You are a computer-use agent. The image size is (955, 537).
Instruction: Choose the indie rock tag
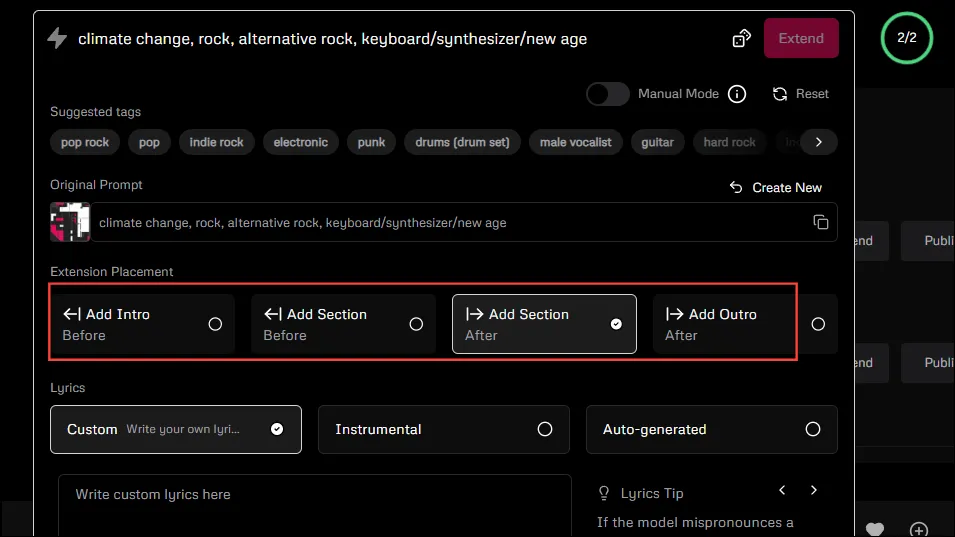(216, 142)
